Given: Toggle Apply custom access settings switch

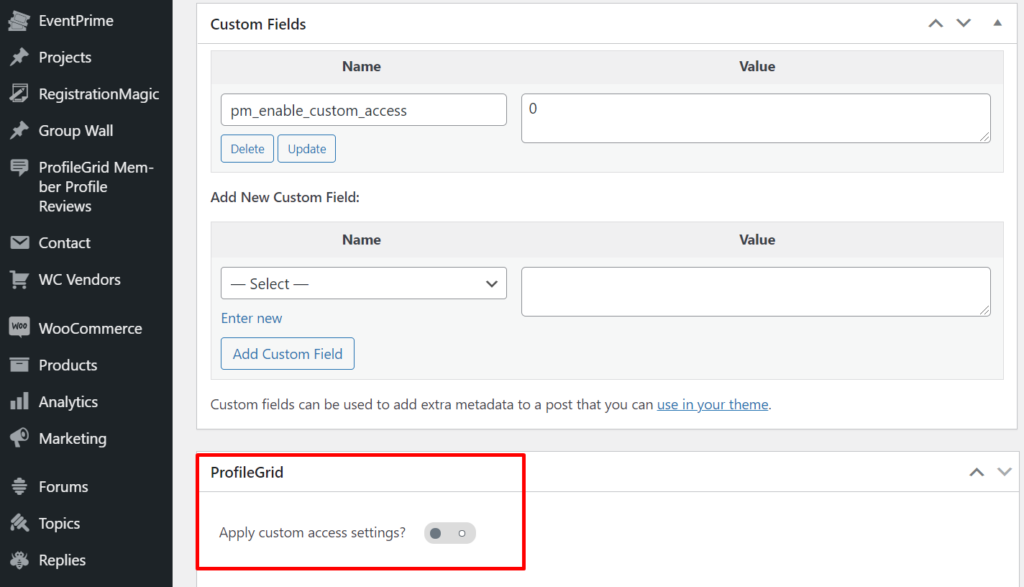Looking at the screenshot, I should 449,532.
